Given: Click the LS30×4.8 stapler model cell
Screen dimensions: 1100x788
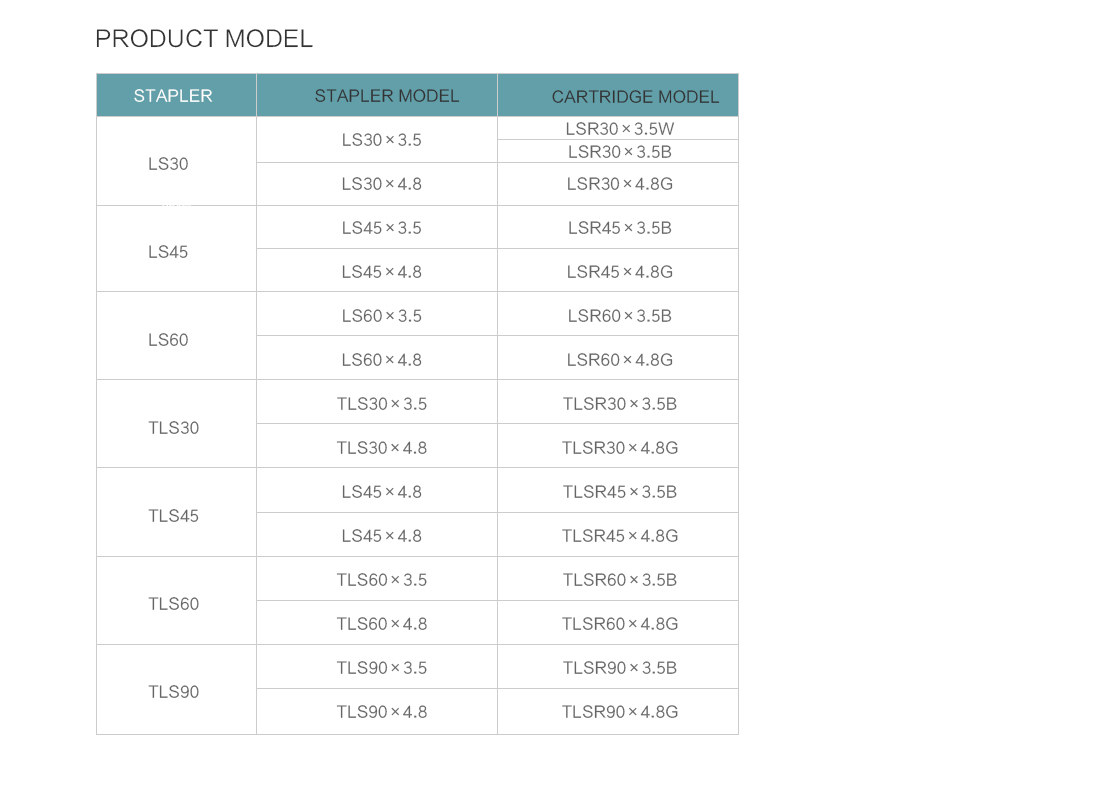Looking at the screenshot, I should [377, 185].
